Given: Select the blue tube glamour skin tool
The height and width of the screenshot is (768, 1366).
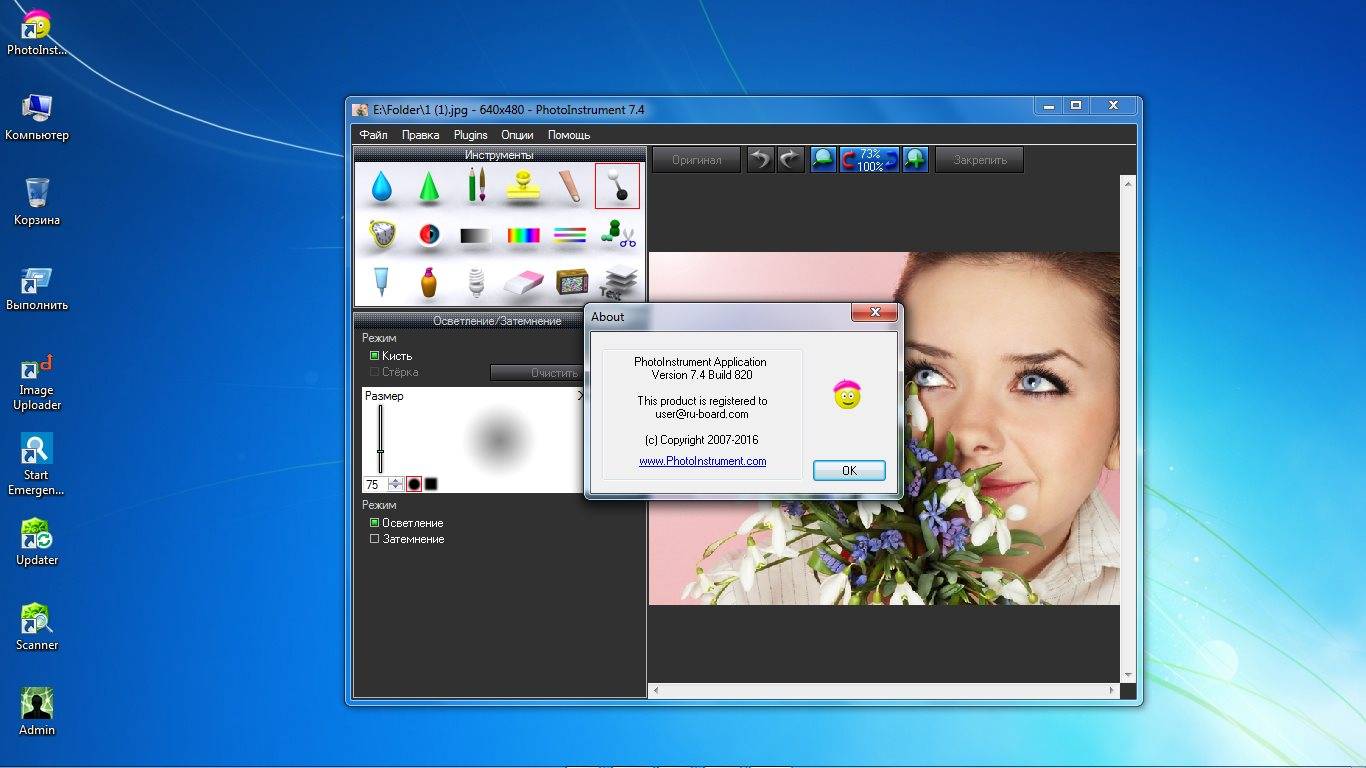Looking at the screenshot, I should point(381,282).
